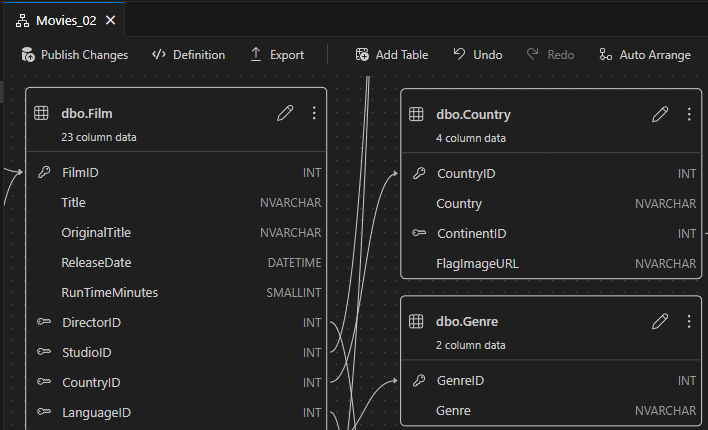Close the Movies_02 tab
This screenshot has height=430, width=708.
click(x=111, y=20)
